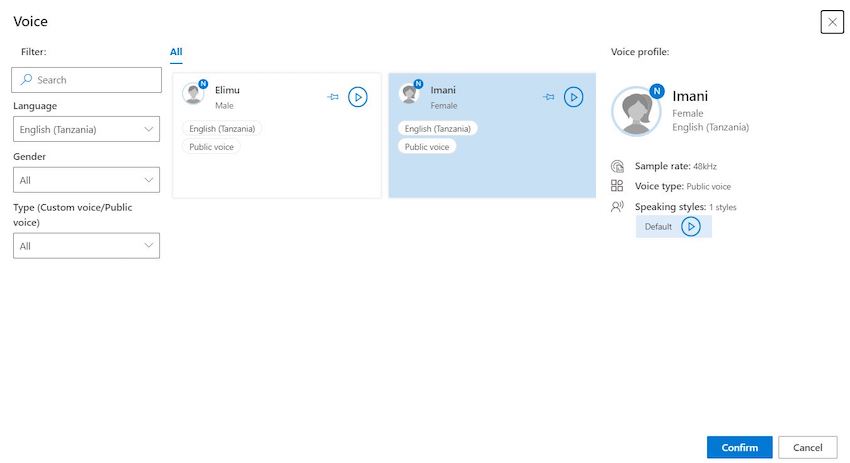Click English (Tanzania) tag on Elimu card

[222, 128]
